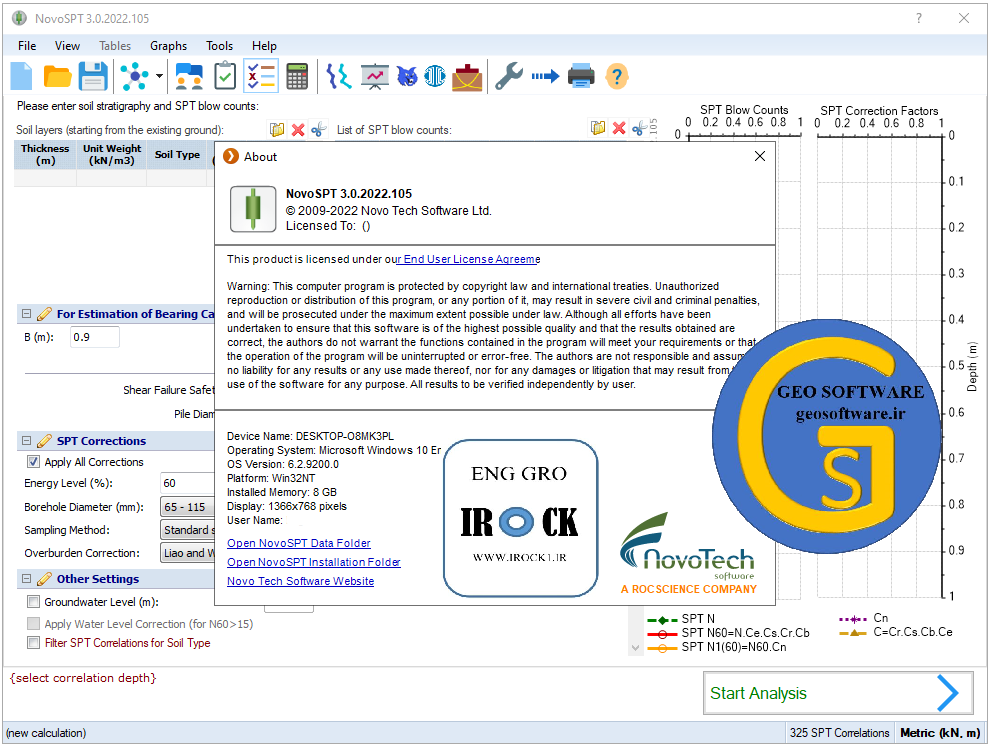The image size is (990, 746).
Task: Click the B (m) input field
Action: tap(94, 337)
